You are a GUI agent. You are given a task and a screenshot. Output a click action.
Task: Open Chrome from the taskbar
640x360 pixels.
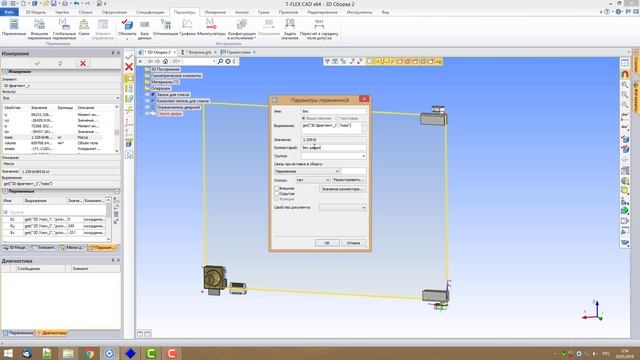89,353
